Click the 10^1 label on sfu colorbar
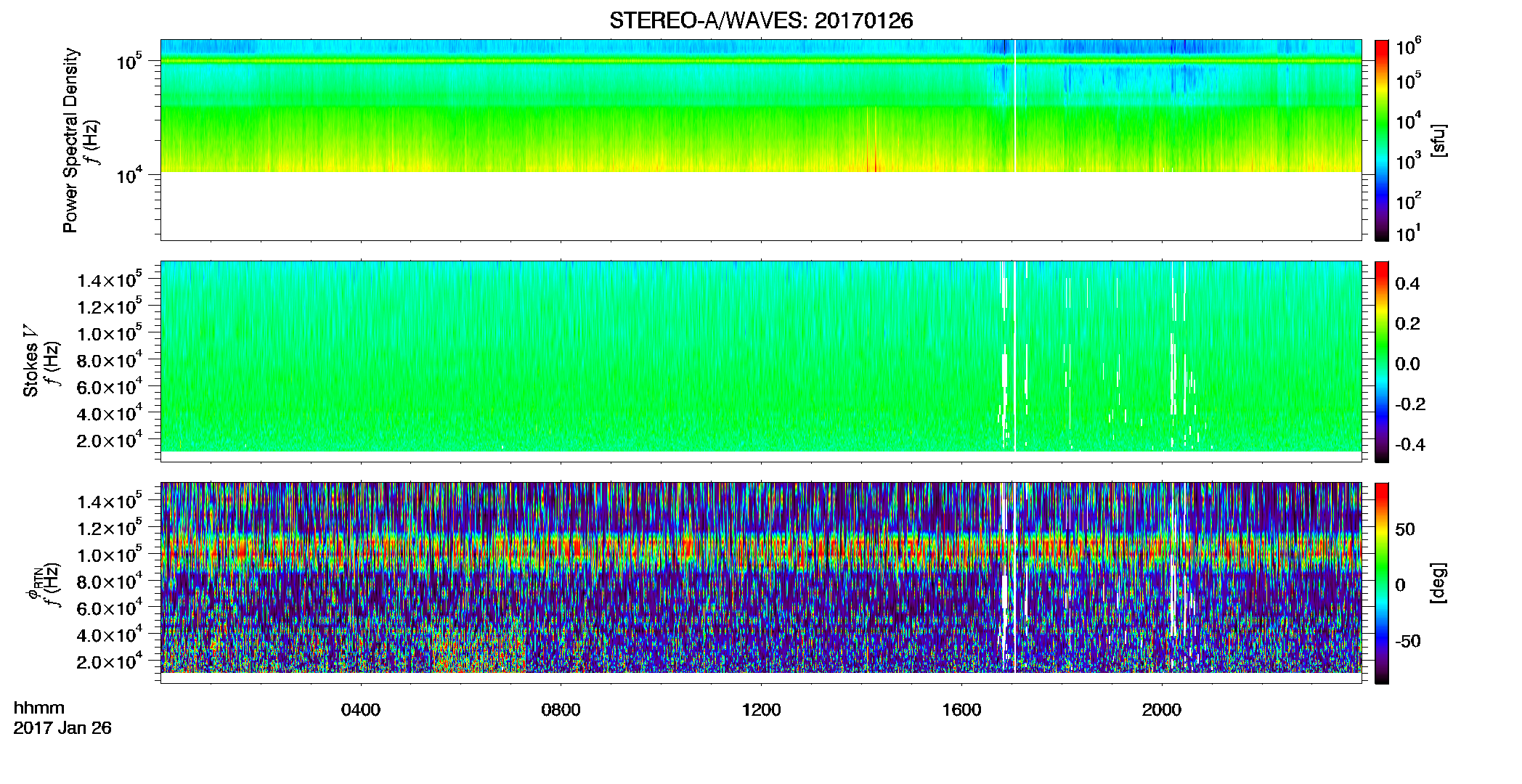 [x=1408, y=232]
